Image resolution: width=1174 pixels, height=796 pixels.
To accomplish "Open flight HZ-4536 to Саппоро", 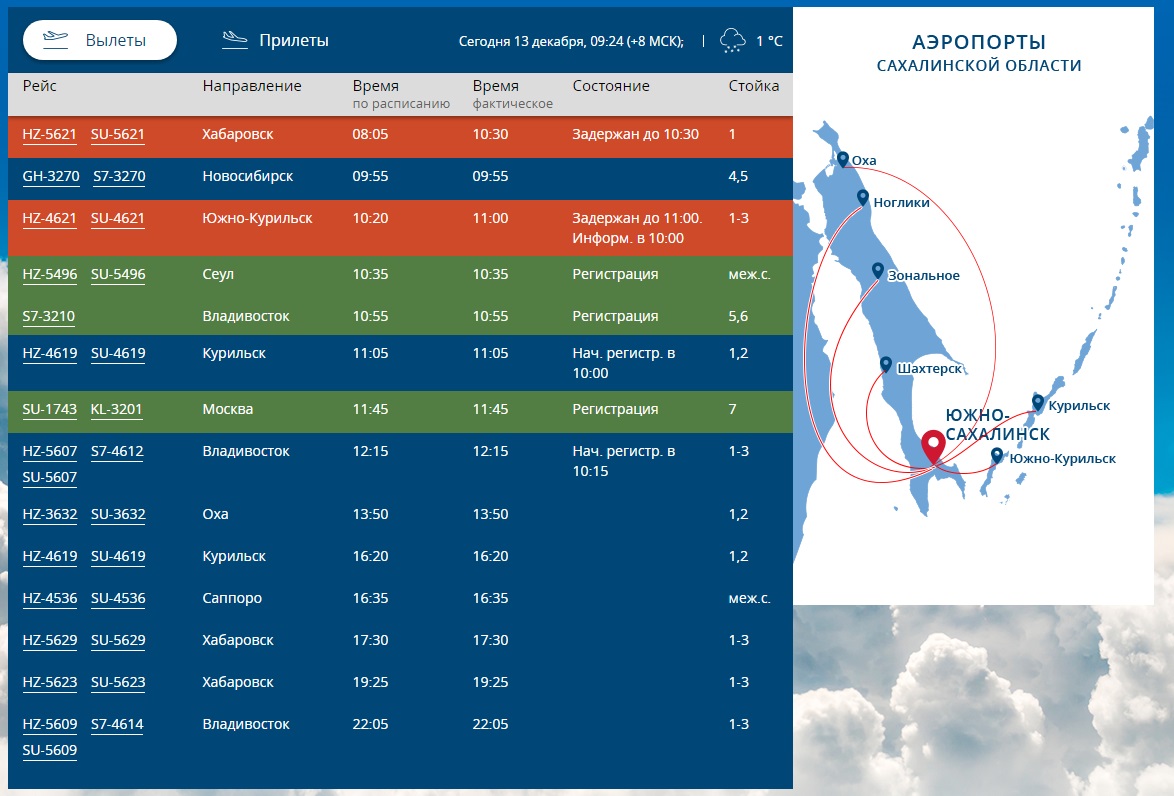I will (x=49, y=599).
